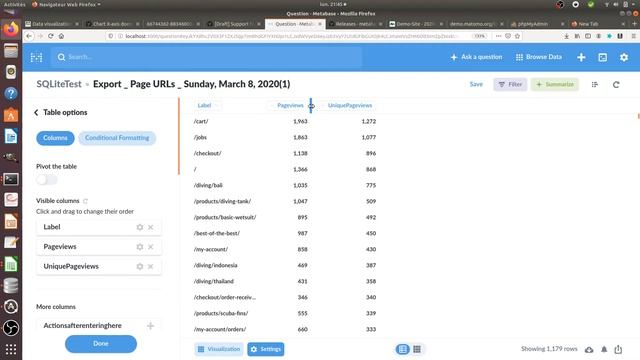Open settings gear for Label column
Screen dimensions: 640x360
[x=140, y=227]
